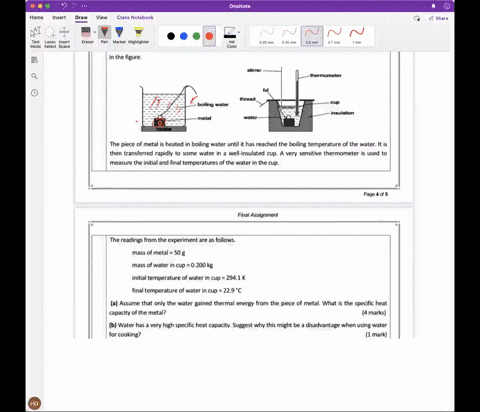Click the 'initial temperature of water in cup' line
This screenshot has width=480, height=412.
pos(189,278)
